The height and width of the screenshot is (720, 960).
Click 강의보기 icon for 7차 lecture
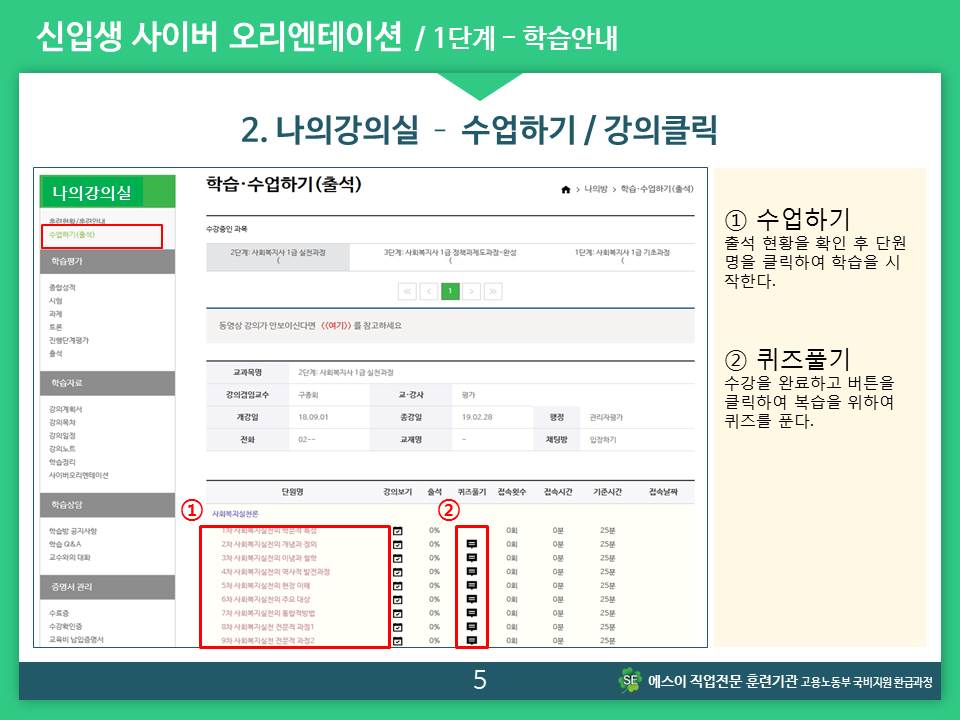[397, 613]
